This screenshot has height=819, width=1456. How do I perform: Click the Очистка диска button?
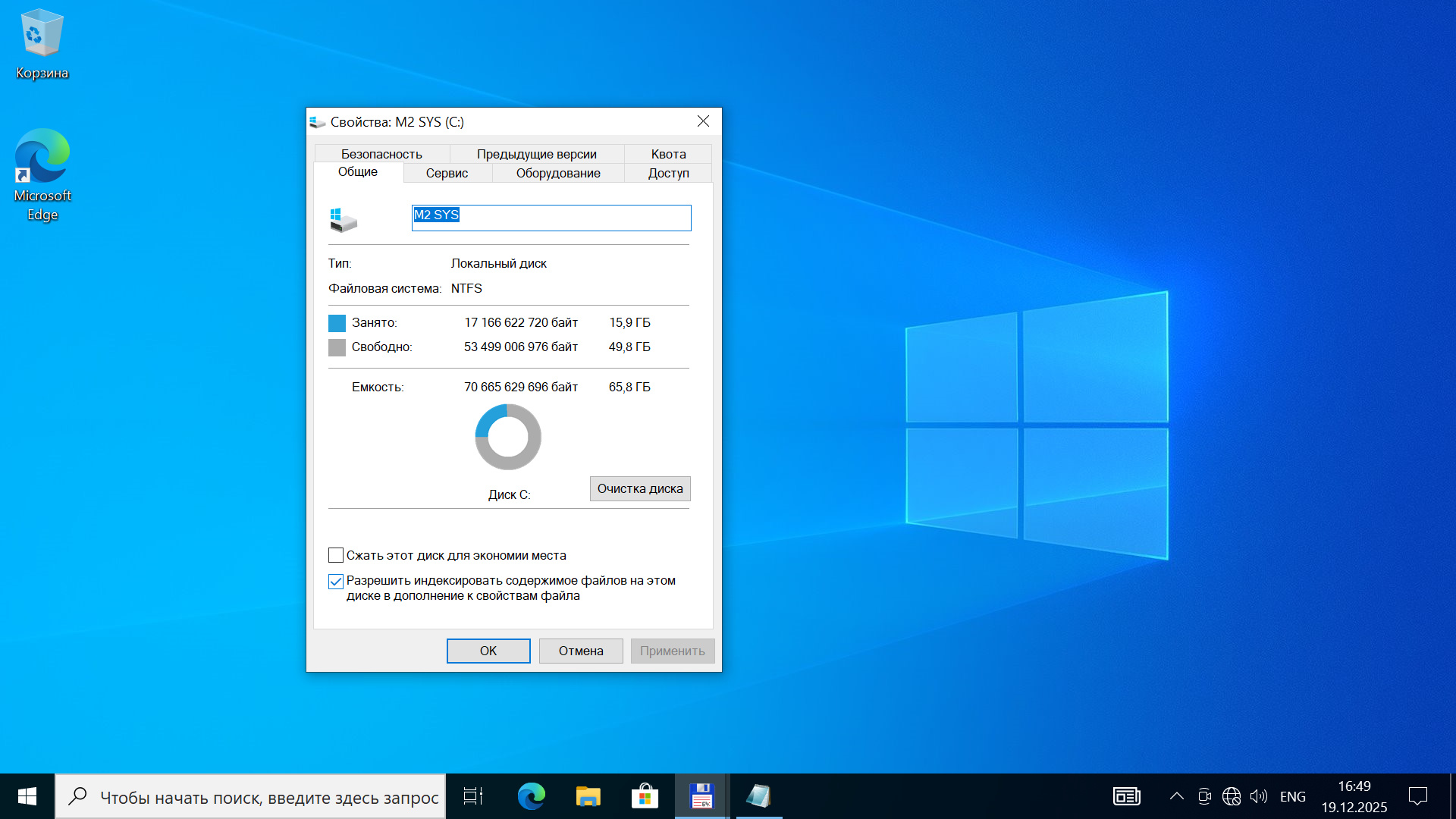[639, 488]
